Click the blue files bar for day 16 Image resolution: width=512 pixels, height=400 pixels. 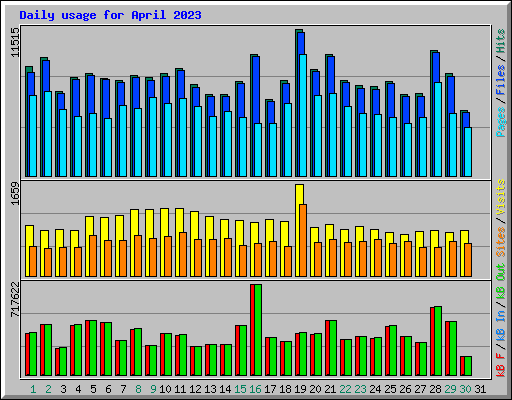tap(256, 89)
